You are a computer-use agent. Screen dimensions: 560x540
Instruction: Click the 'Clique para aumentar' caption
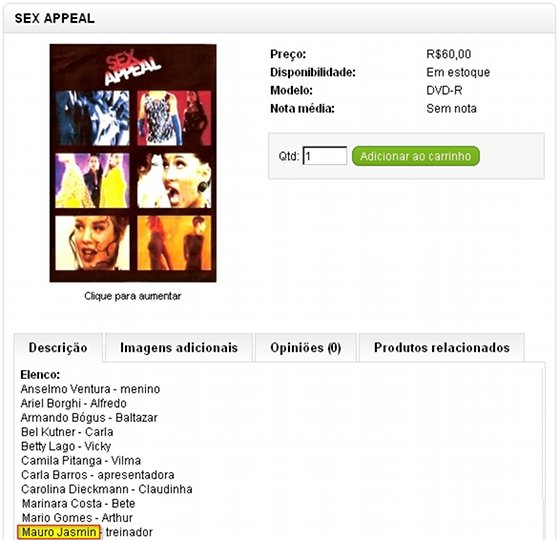click(x=133, y=296)
